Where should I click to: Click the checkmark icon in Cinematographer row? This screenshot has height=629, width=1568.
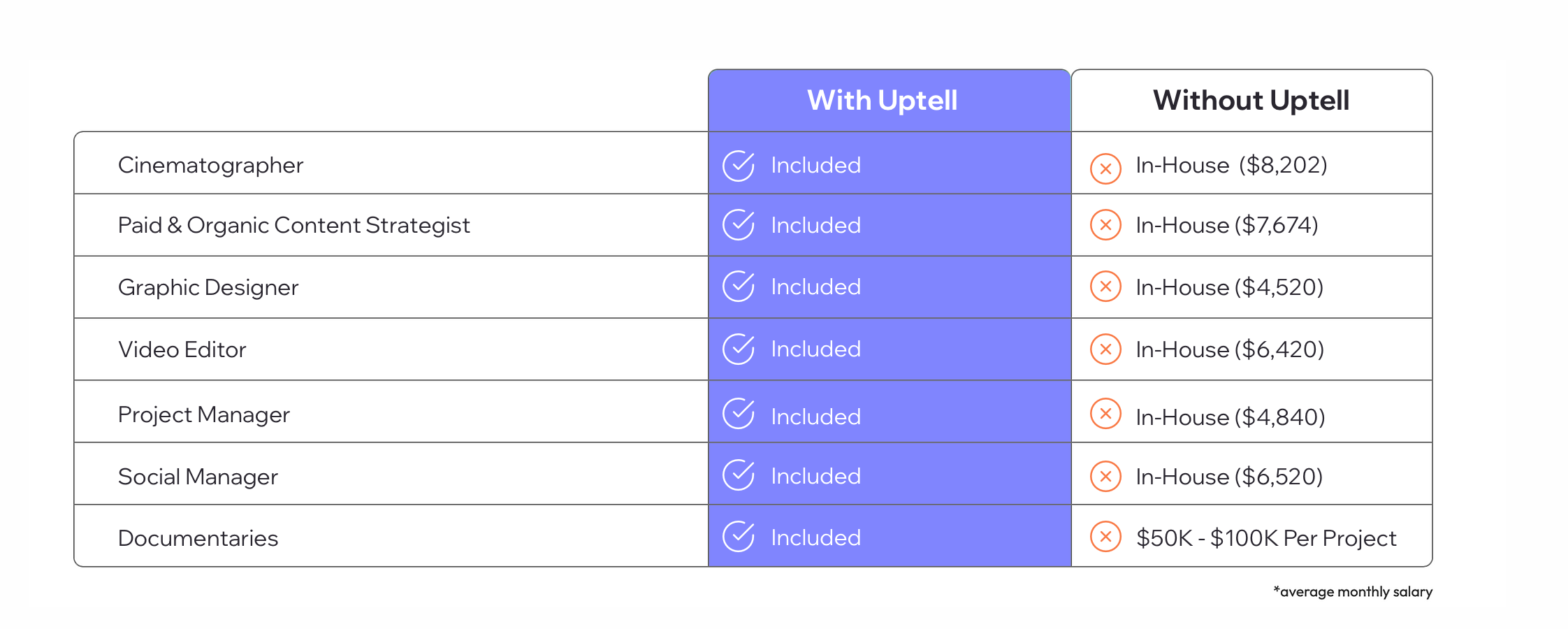click(x=738, y=166)
